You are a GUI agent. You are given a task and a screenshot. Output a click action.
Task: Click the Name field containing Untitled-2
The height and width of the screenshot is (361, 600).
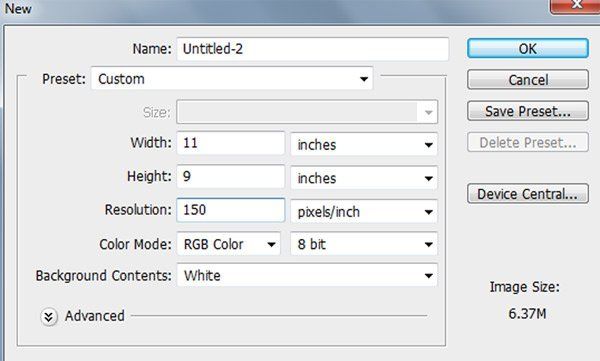click(x=313, y=49)
